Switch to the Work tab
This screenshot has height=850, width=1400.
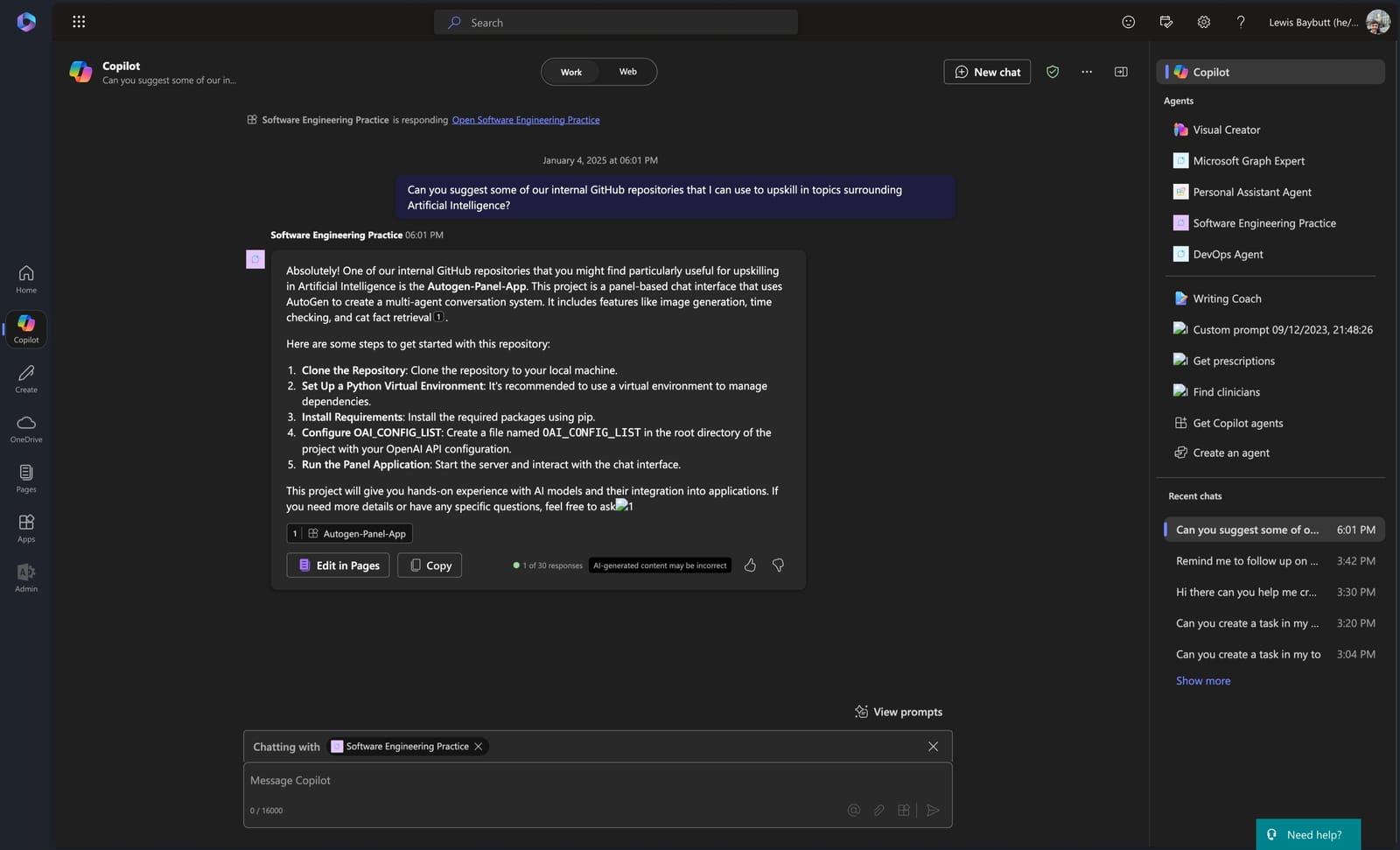(x=570, y=71)
